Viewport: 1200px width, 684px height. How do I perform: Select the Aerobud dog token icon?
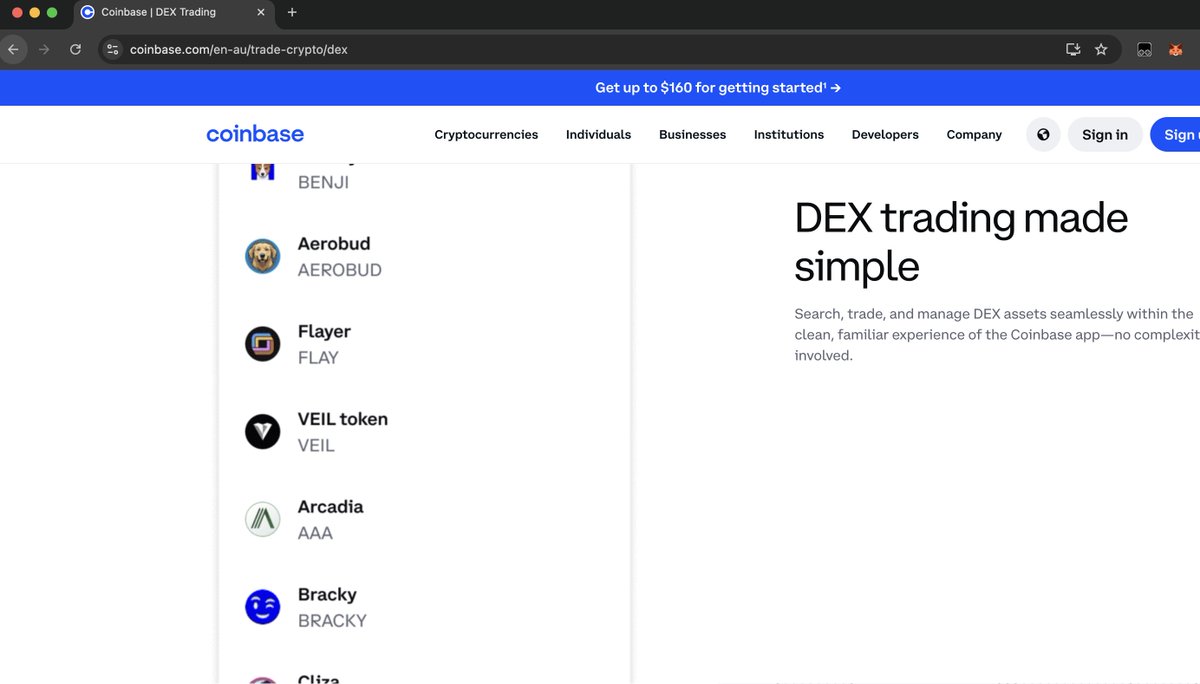point(263,257)
